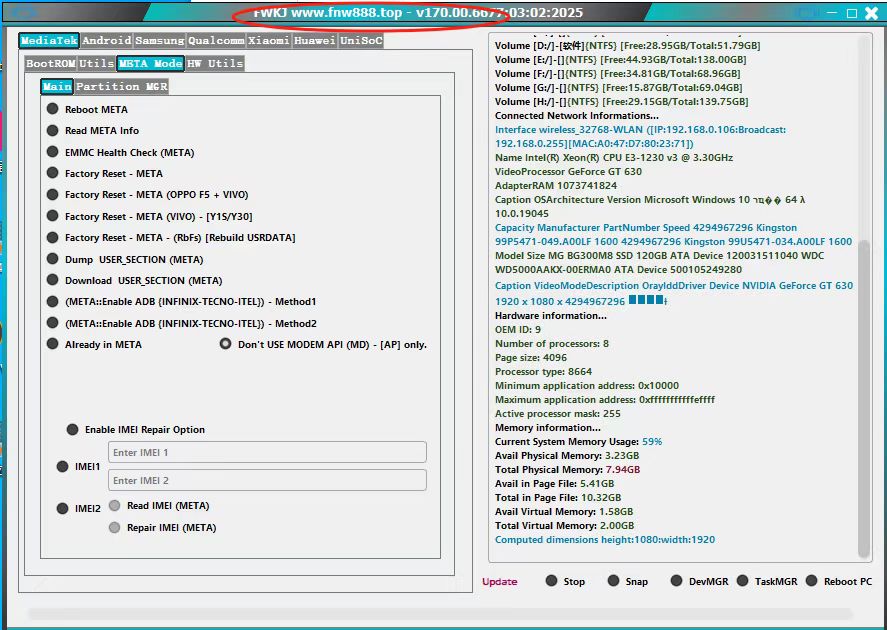Open the Huawei tab

point(315,40)
